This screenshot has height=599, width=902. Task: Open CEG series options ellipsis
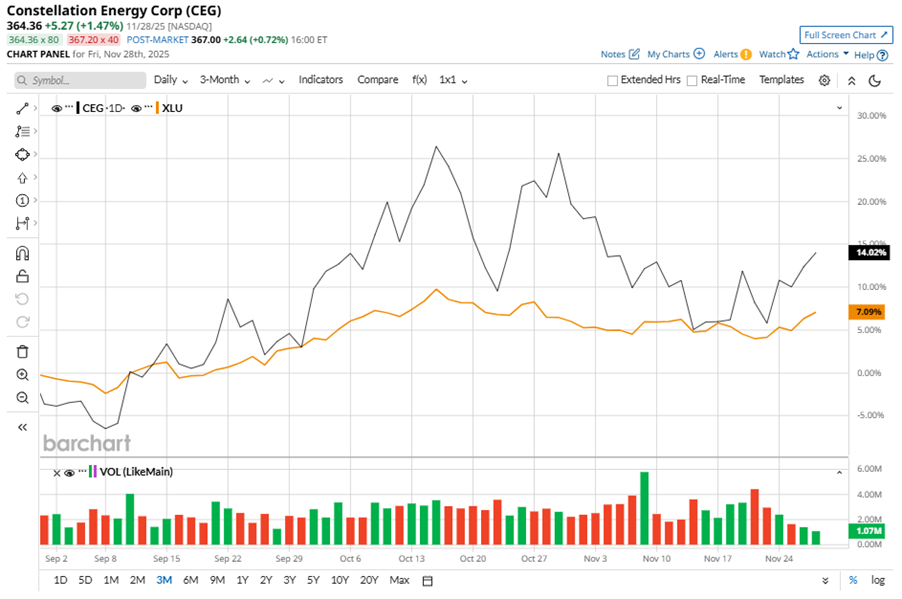(x=69, y=107)
